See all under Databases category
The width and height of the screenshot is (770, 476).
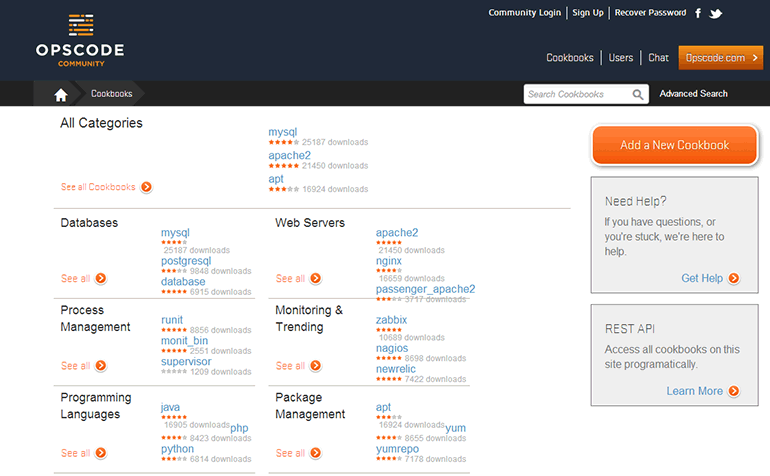coord(83,279)
